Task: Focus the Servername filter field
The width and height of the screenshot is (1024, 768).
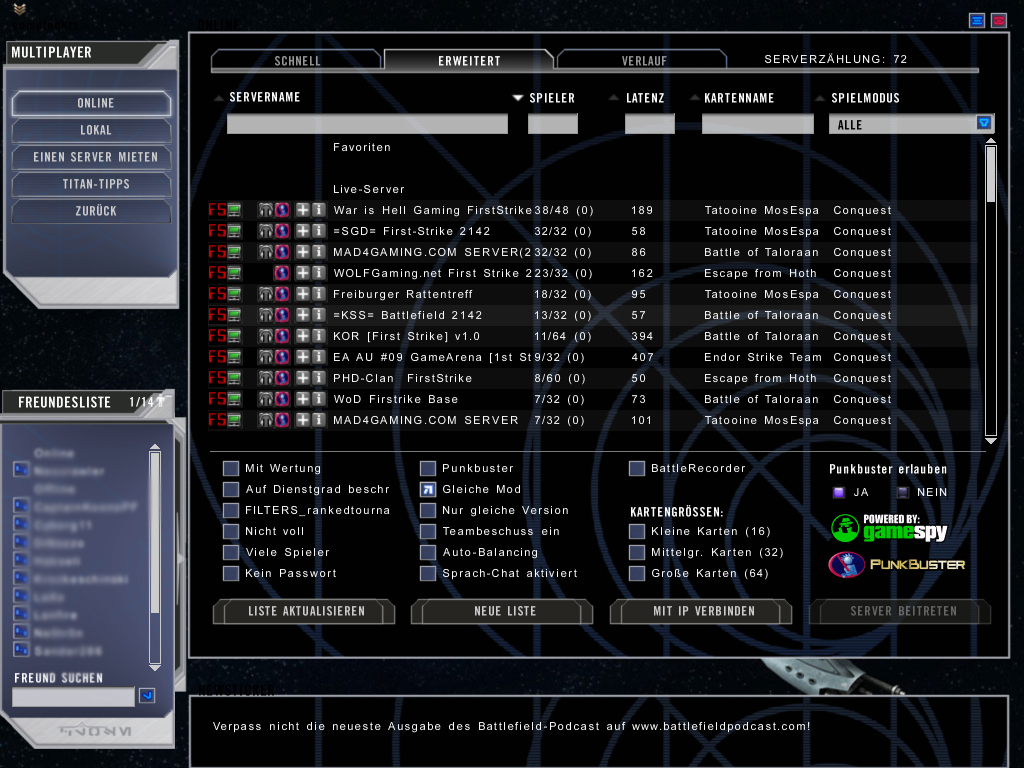Action: 367,123
